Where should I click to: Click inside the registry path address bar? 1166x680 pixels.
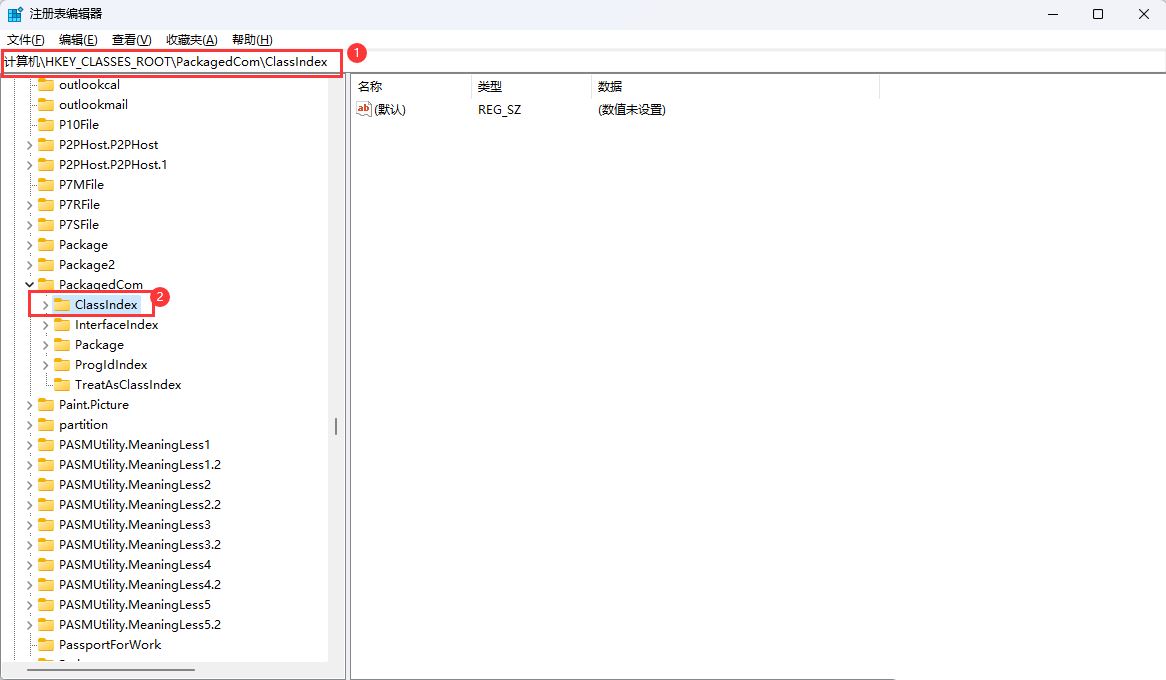[170, 61]
